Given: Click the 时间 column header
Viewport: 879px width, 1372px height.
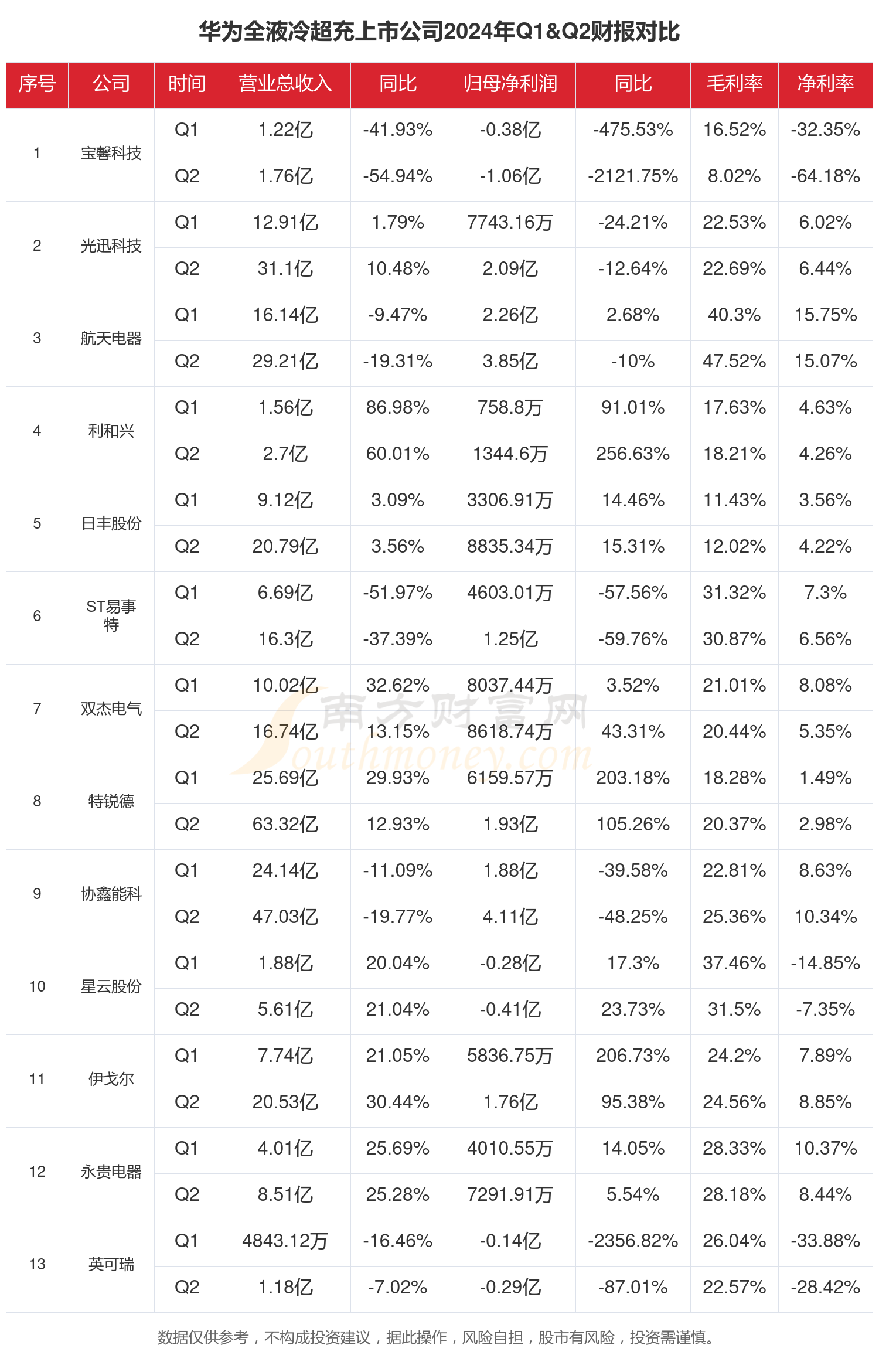Looking at the screenshot, I should [187, 84].
